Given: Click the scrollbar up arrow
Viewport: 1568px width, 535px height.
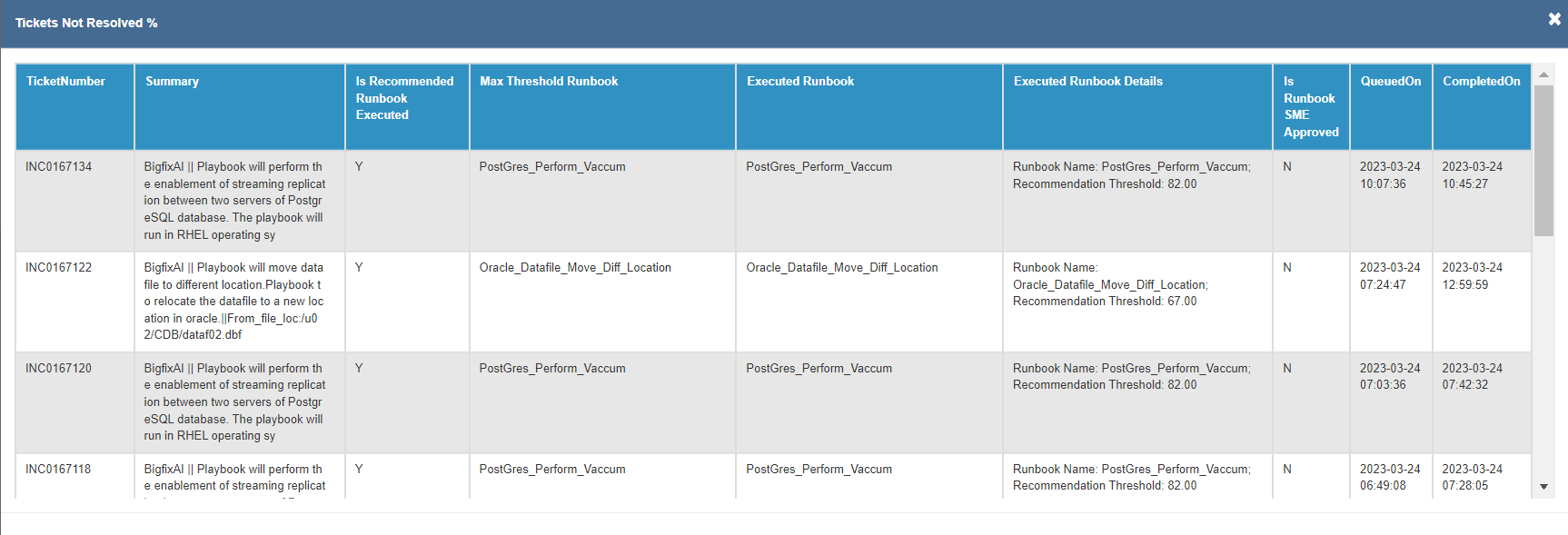Looking at the screenshot, I should (x=1543, y=74).
